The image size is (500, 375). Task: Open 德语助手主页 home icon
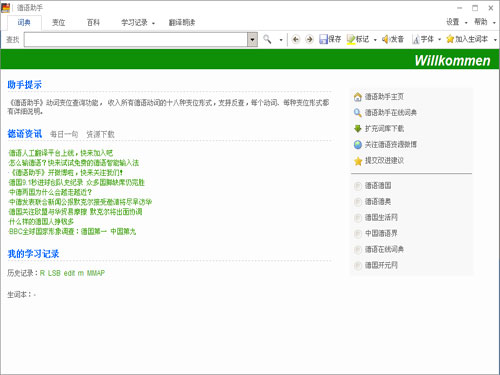coord(358,97)
